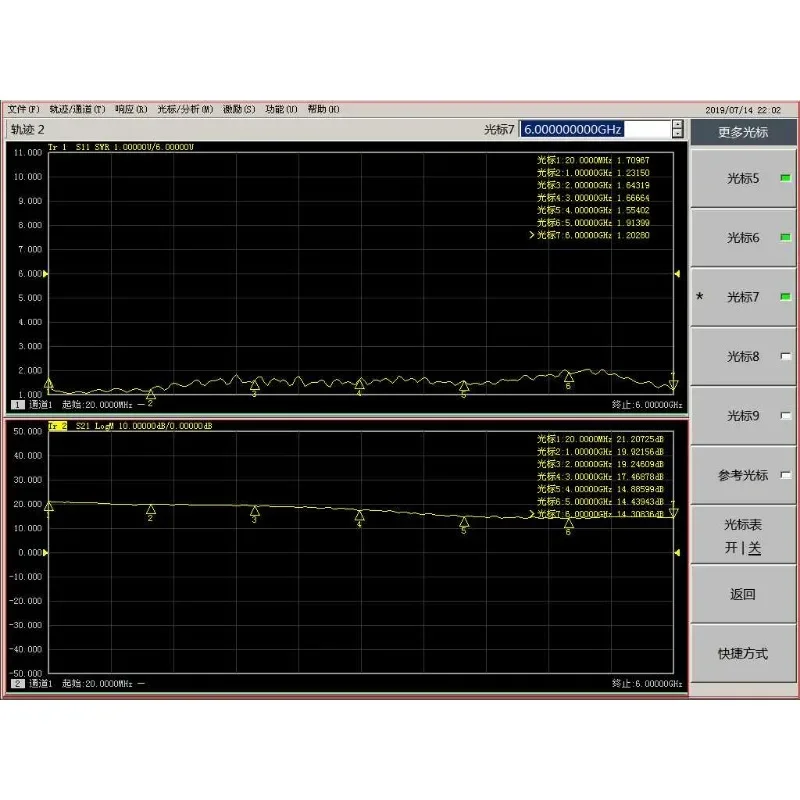The image size is (800, 800).
Task: Click the 快捷方式 shortcut softkey
Action: point(743,654)
